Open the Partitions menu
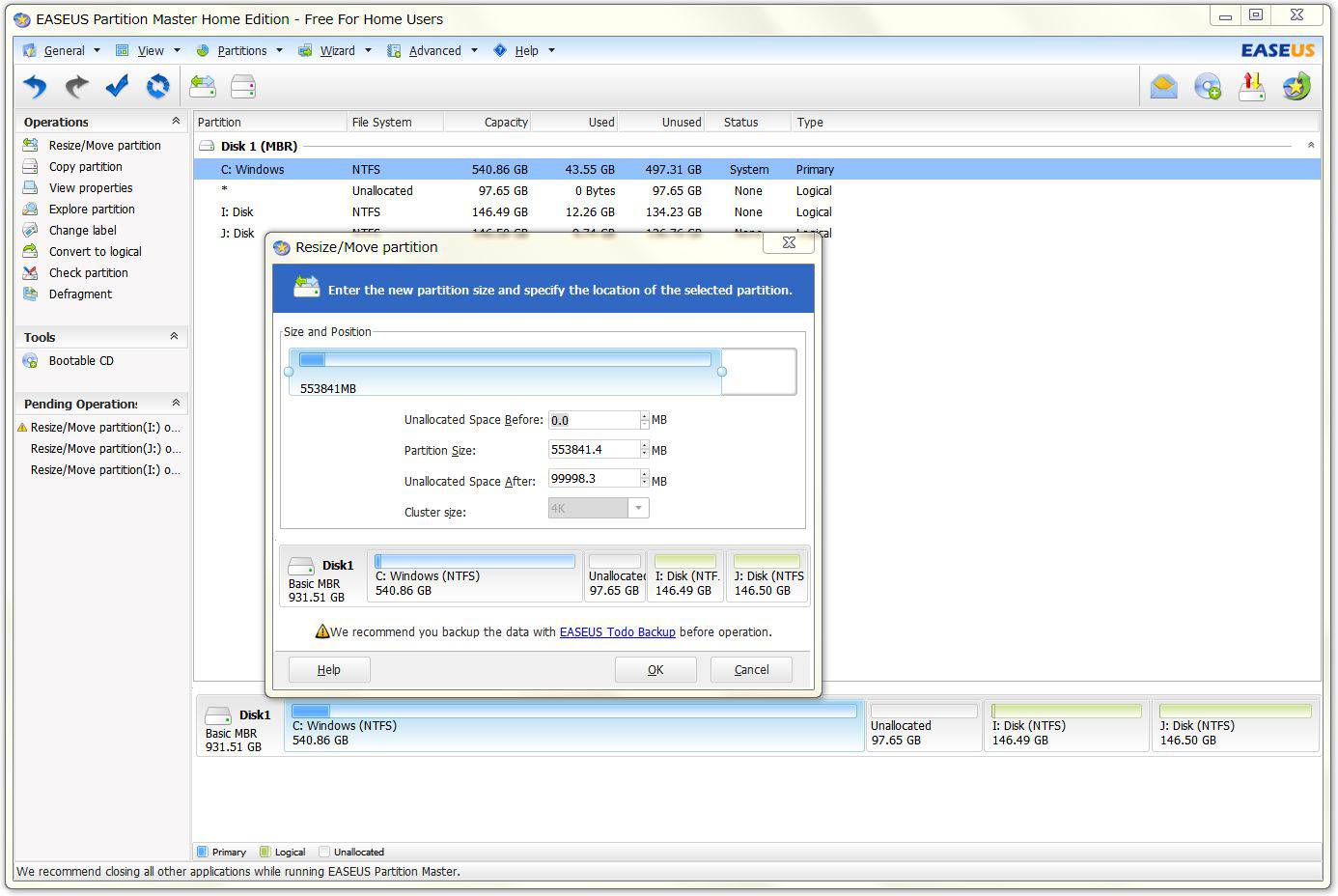Image resolution: width=1338 pixels, height=896 pixels. point(240,51)
